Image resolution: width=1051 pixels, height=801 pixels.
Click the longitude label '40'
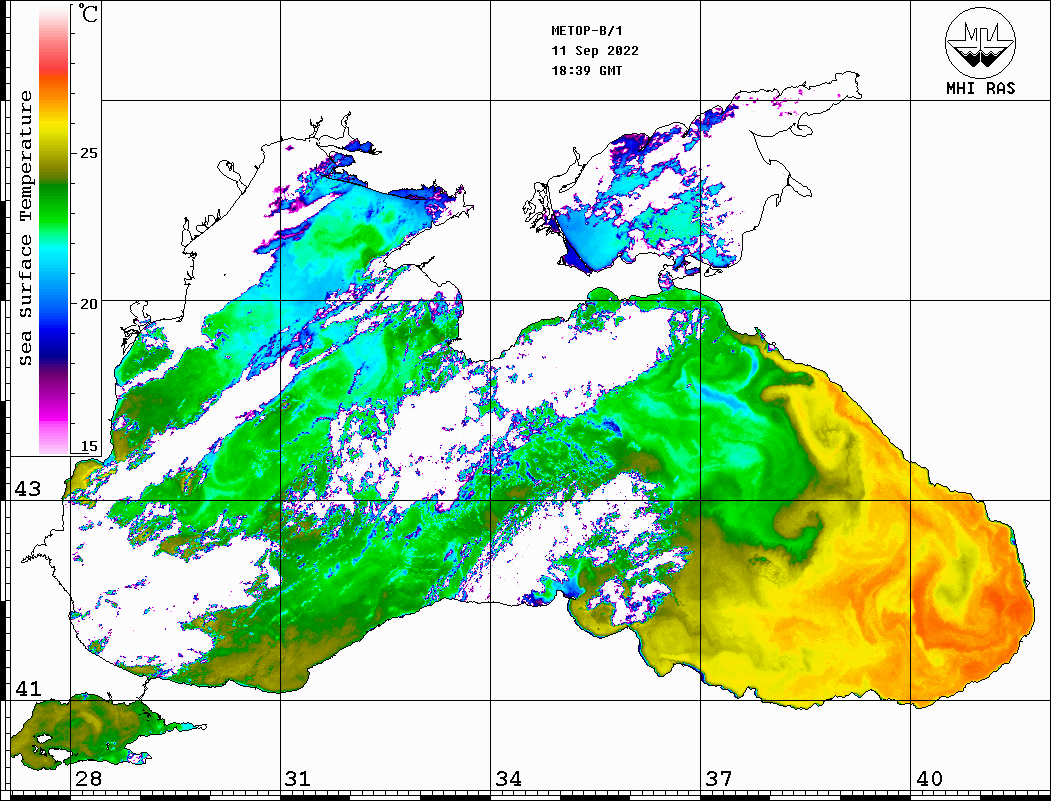pyautogui.click(x=929, y=778)
